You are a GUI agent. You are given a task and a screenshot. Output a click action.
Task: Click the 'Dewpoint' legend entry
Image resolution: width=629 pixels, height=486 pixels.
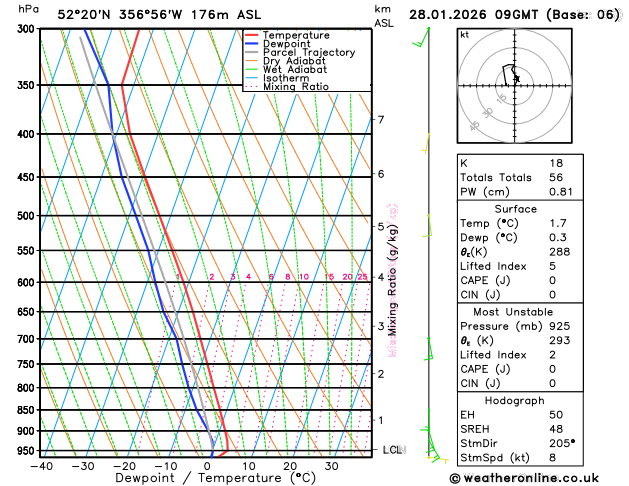pyautogui.click(x=286, y=44)
